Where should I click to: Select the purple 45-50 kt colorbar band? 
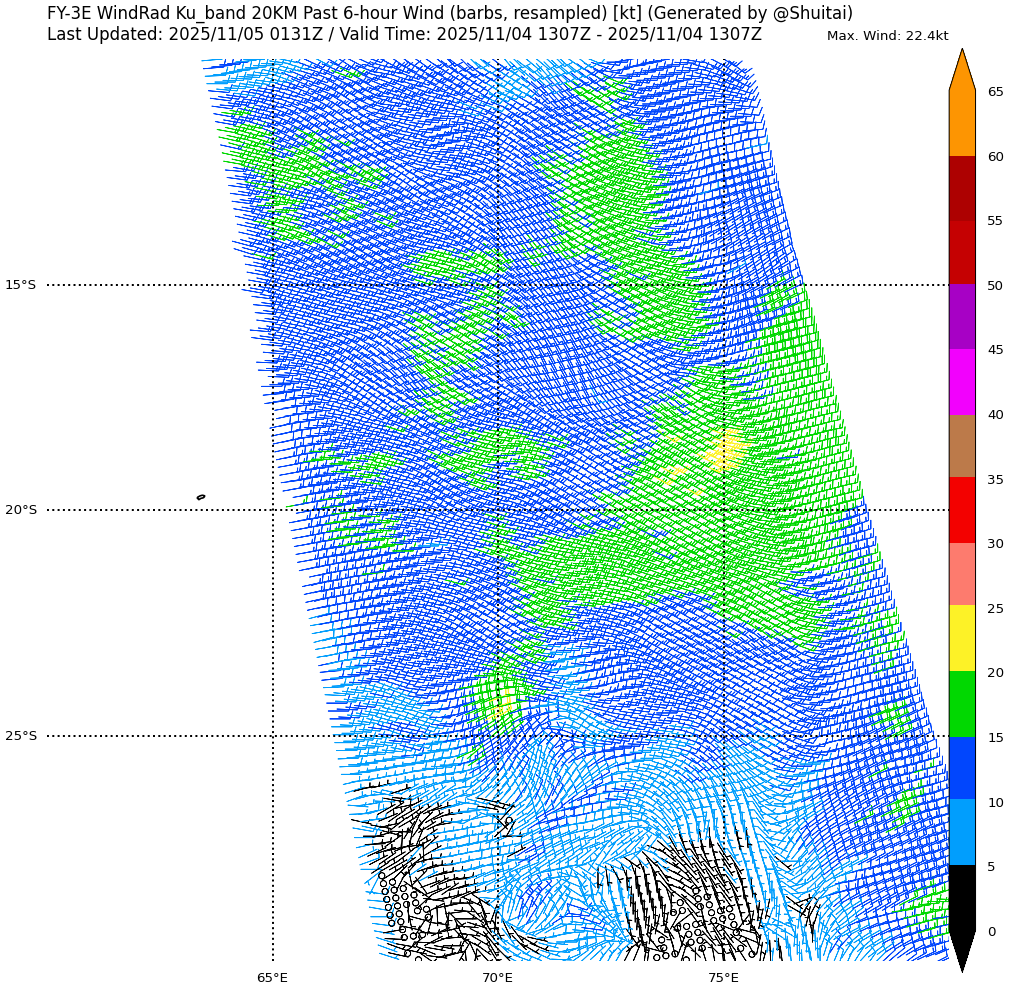coord(961,317)
